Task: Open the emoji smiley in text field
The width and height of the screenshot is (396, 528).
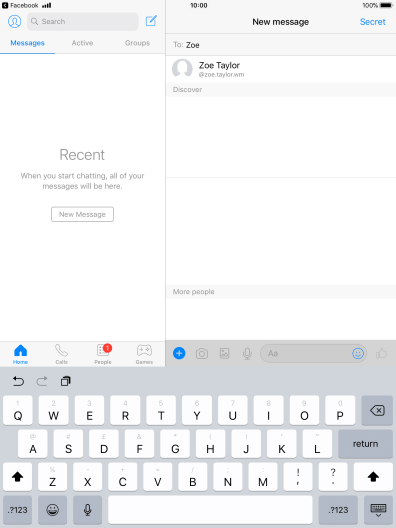Action: tap(358, 353)
